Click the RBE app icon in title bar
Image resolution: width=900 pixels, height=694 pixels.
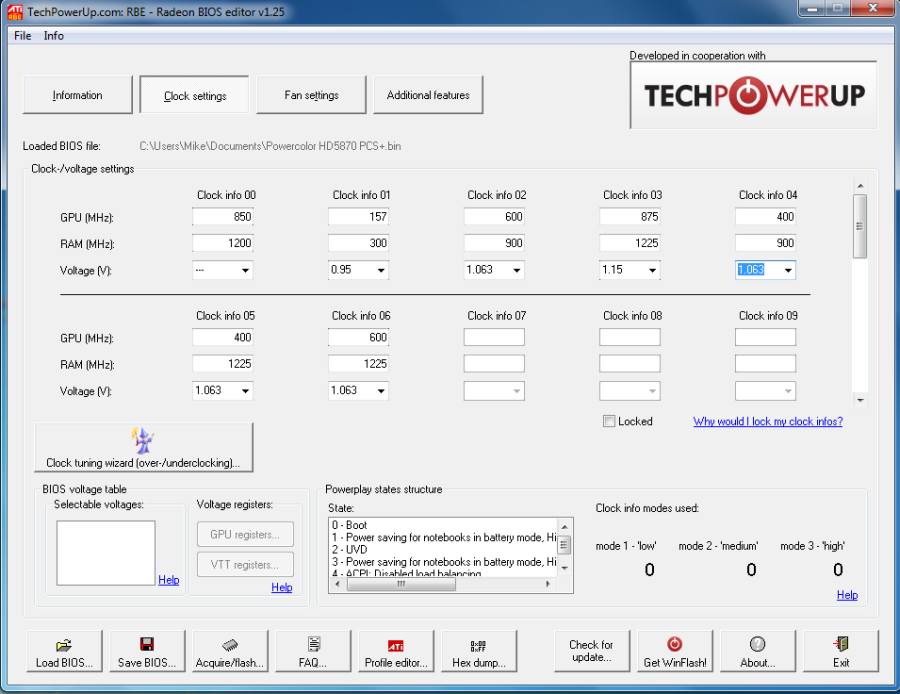pyautogui.click(x=15, y=12)
